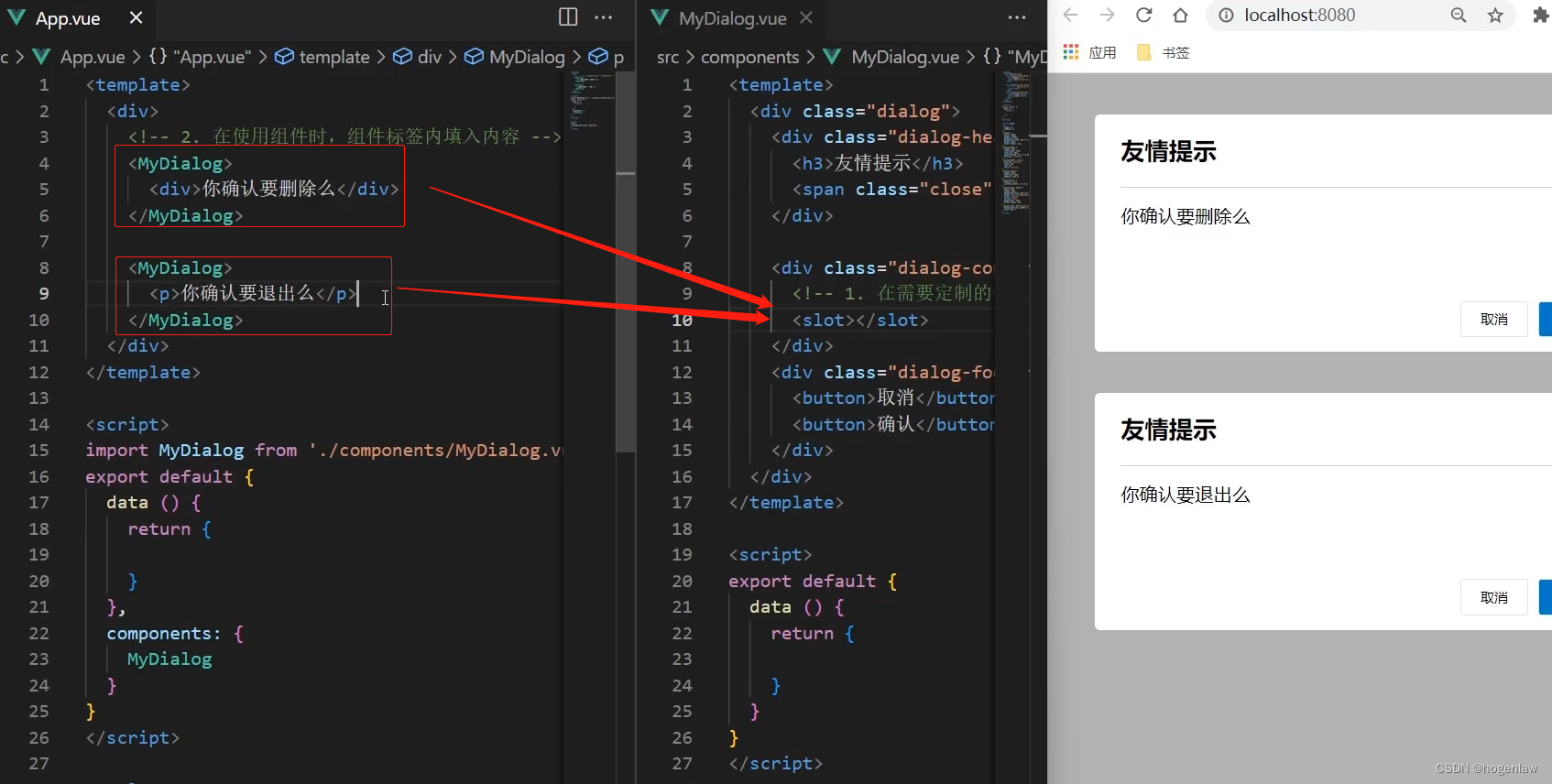Click line number 9 in App.vue
The width and height of the screenshot is (1552, 784).
click(43, 293)
